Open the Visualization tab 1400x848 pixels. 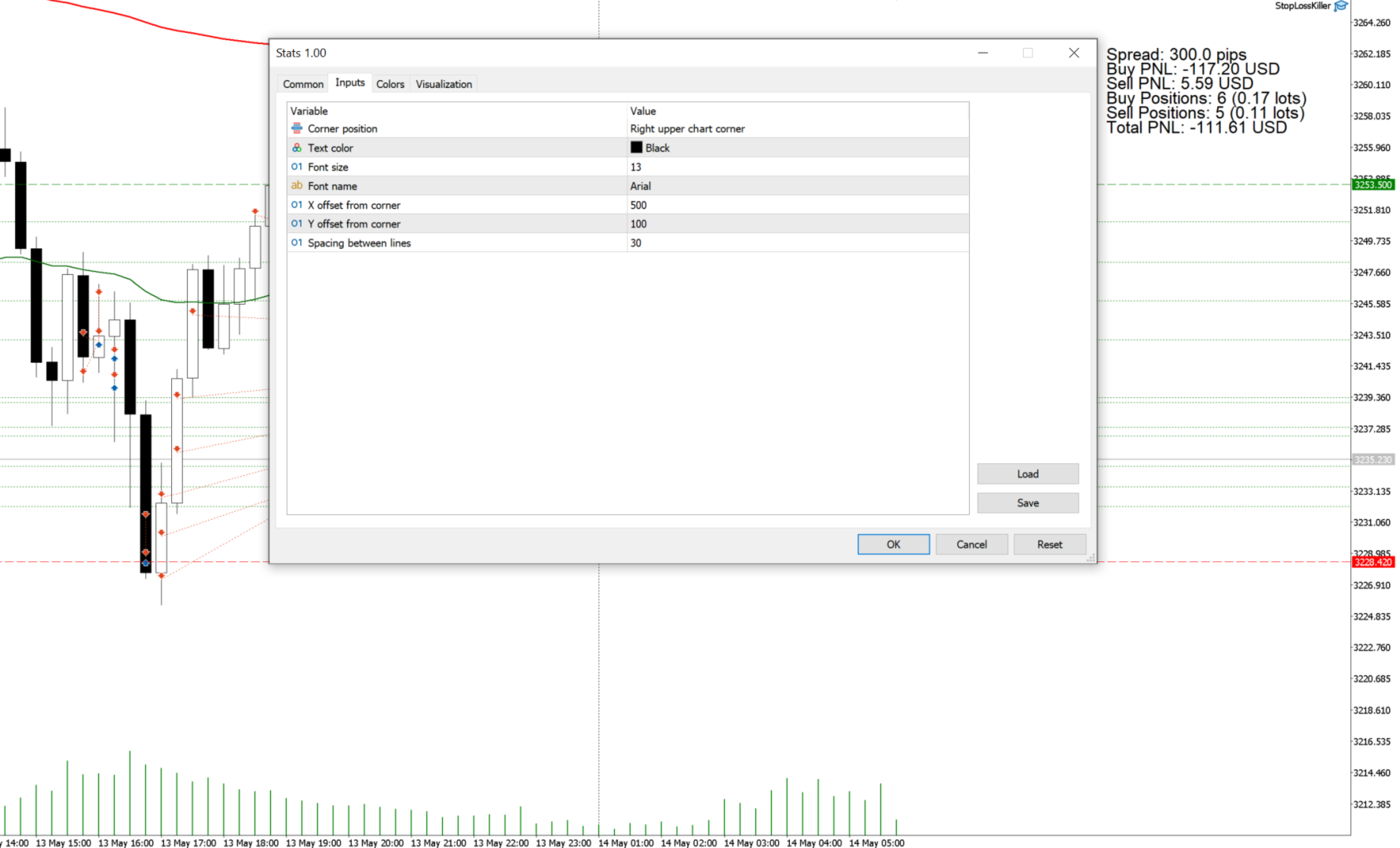click(444, 84)
